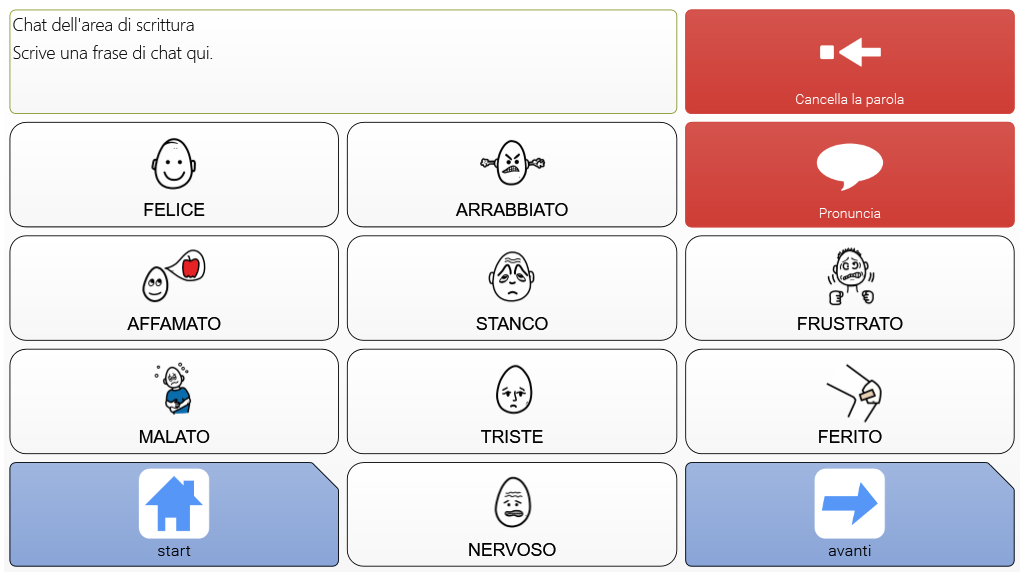Tap the ARRABBIATO angry face symbol
This screenshot has width=1024, height=576.
(512, 163)
